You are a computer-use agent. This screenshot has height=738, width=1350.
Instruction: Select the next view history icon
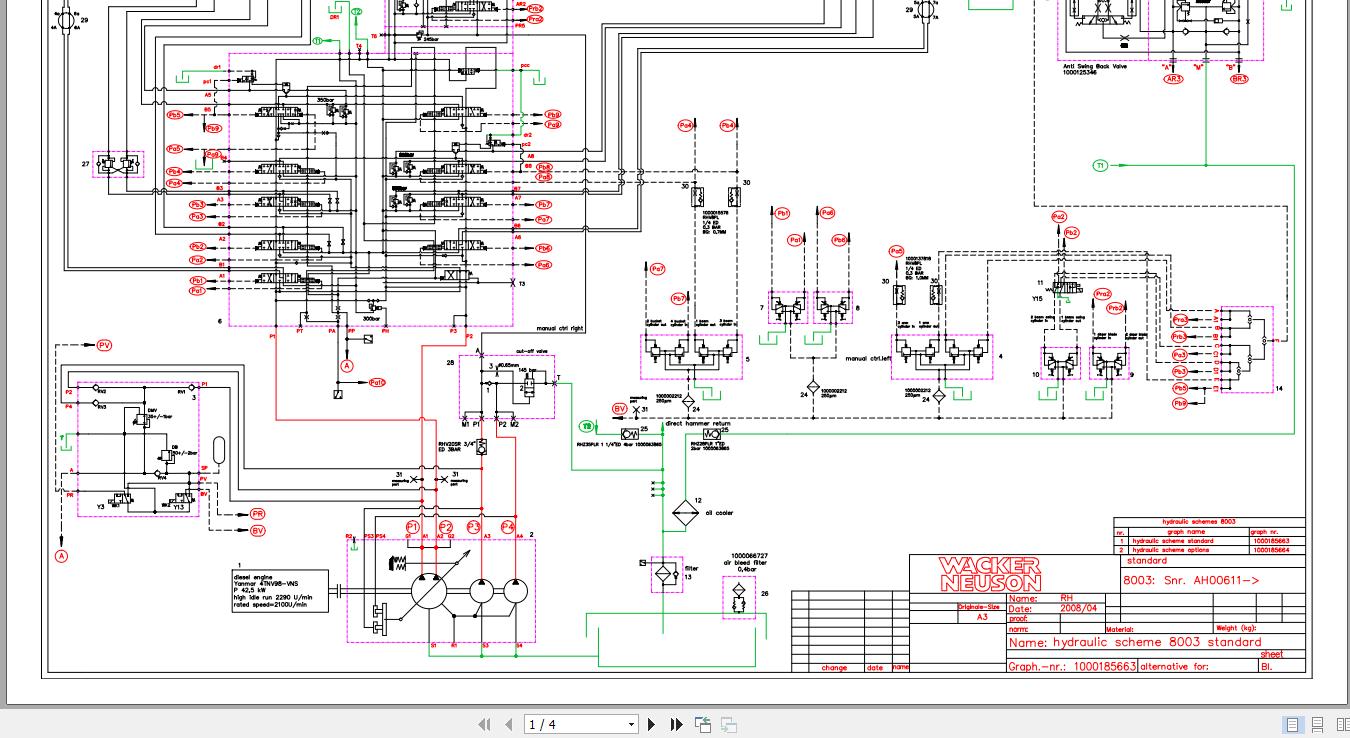click(728, 724)
